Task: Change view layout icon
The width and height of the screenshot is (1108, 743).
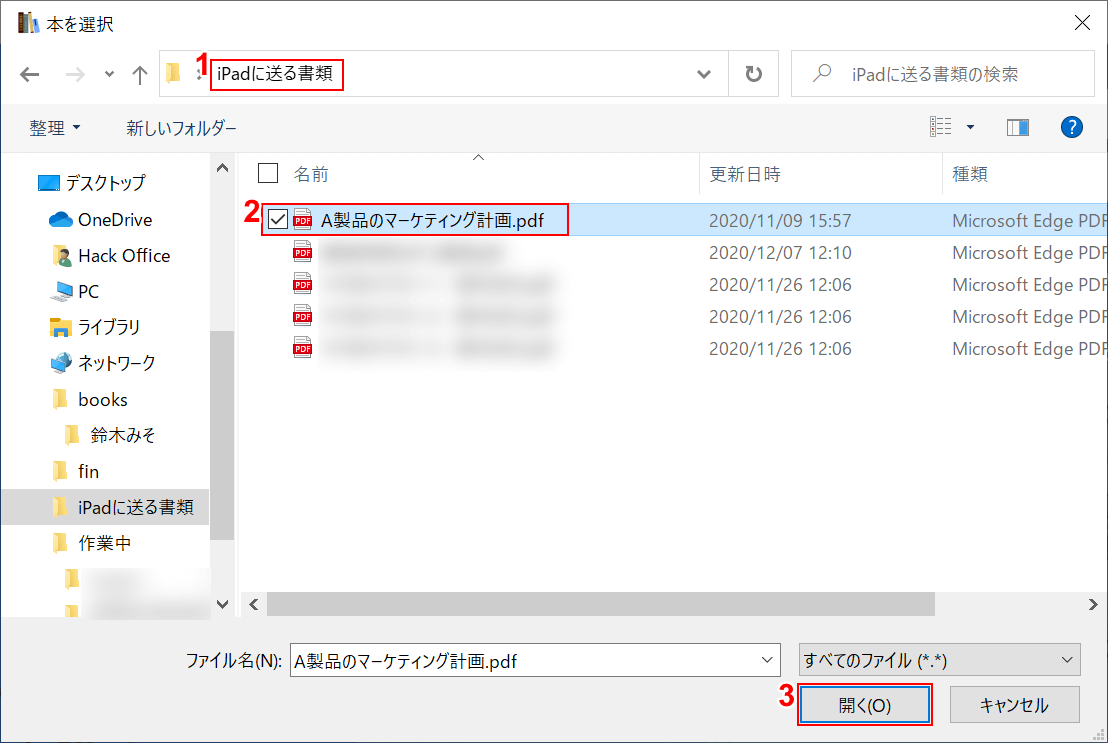Action: click(941, 127)
